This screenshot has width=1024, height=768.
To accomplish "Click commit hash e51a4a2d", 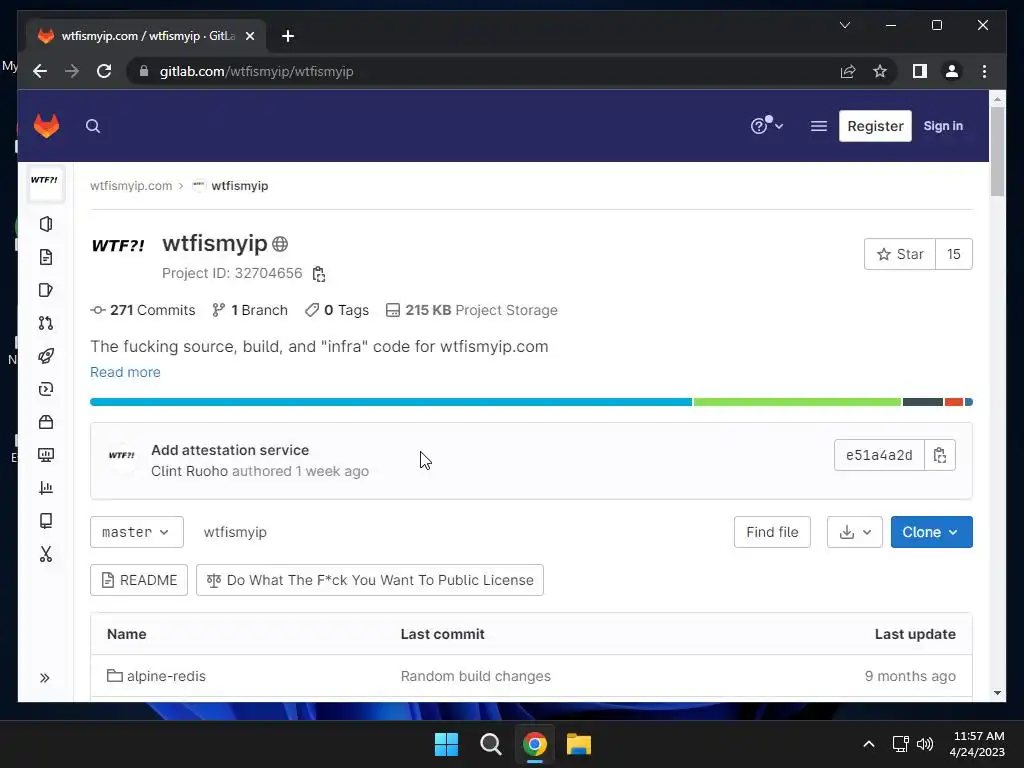I will tap(879, 455).
